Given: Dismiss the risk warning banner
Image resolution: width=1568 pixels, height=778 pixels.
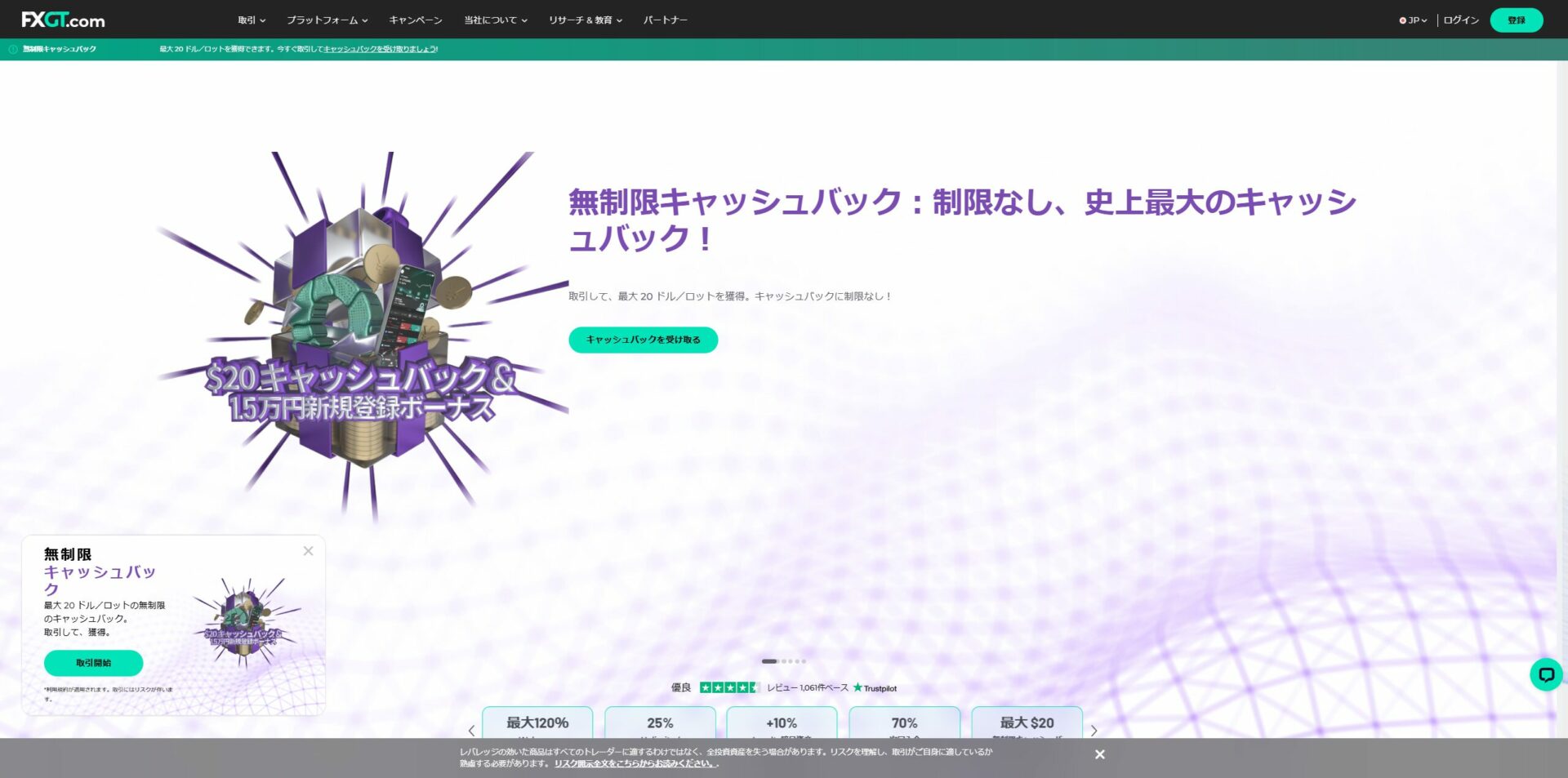Looking at the screenshot, I should [1099, 754].
